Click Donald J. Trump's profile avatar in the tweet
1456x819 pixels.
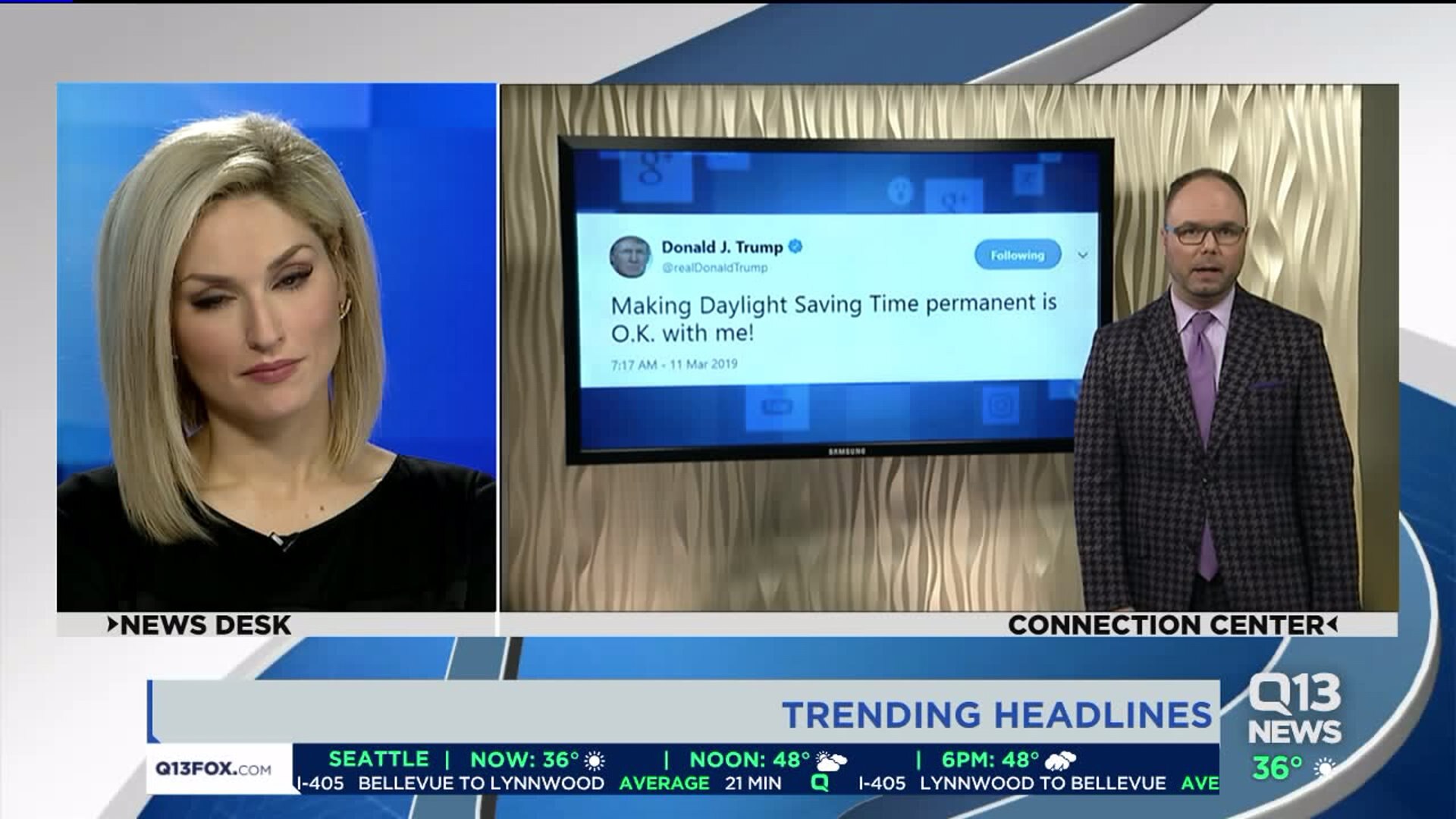click(x=630, y=256)
